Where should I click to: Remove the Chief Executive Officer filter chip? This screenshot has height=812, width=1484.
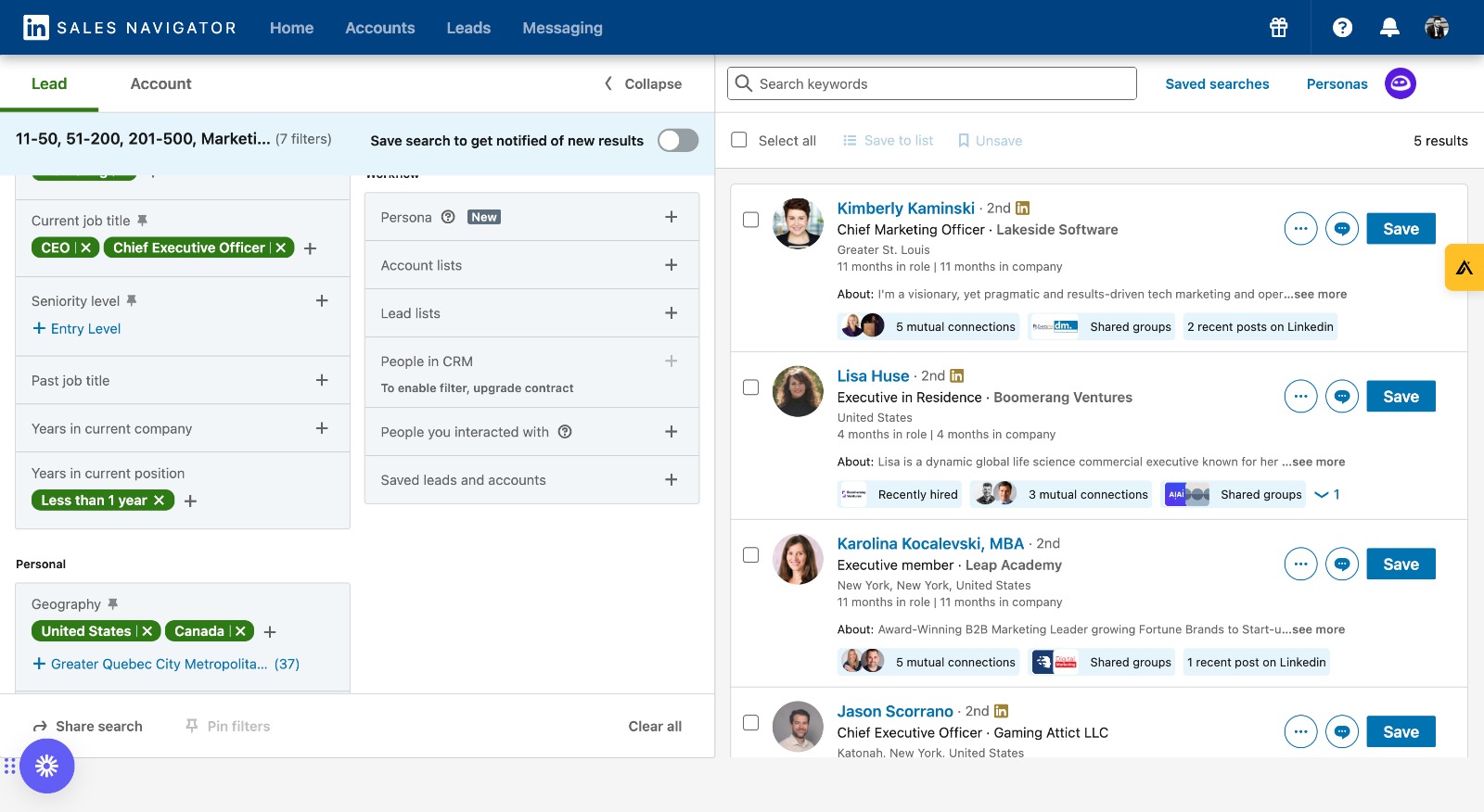(281, 247)
